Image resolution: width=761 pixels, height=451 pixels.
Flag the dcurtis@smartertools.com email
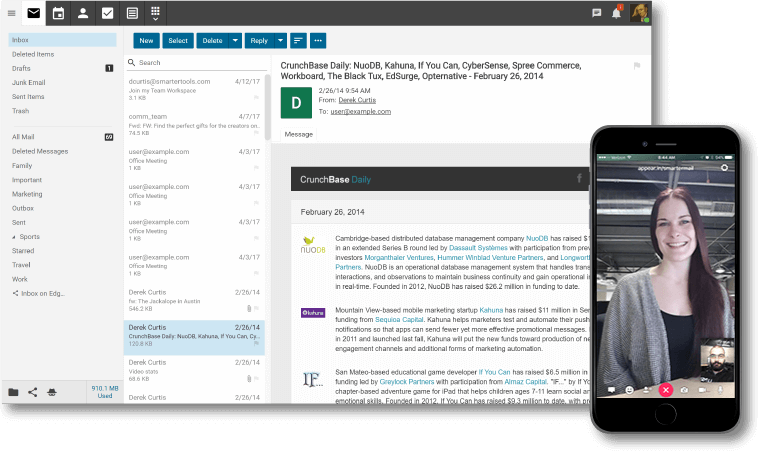pyautogui.click(x=256, y=98)
